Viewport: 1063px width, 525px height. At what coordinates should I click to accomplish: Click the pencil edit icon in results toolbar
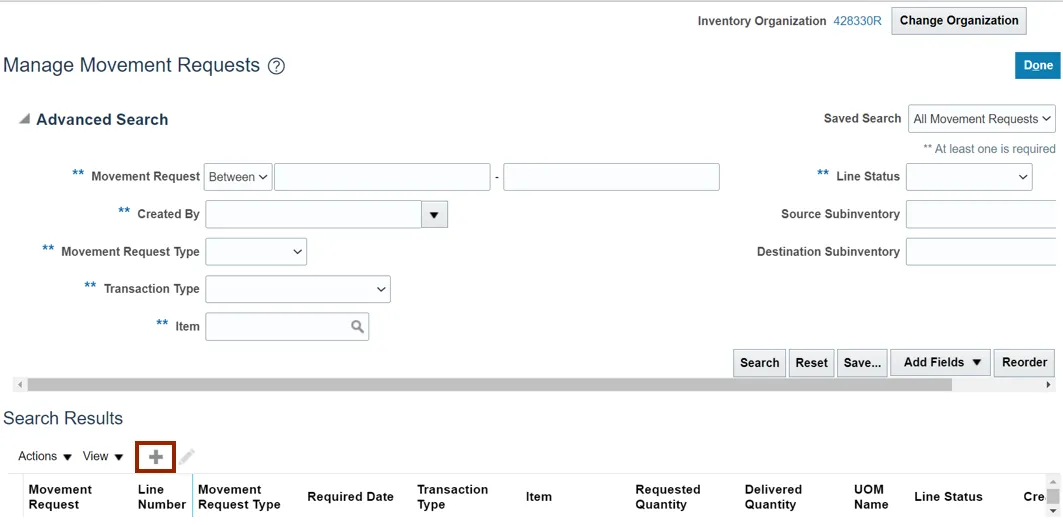coord(187,457)
